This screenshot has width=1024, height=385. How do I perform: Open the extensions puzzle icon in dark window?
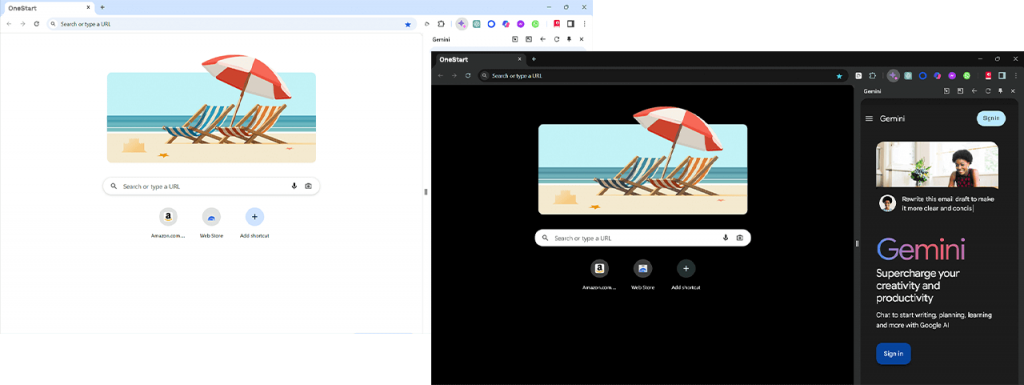(872, 76)
